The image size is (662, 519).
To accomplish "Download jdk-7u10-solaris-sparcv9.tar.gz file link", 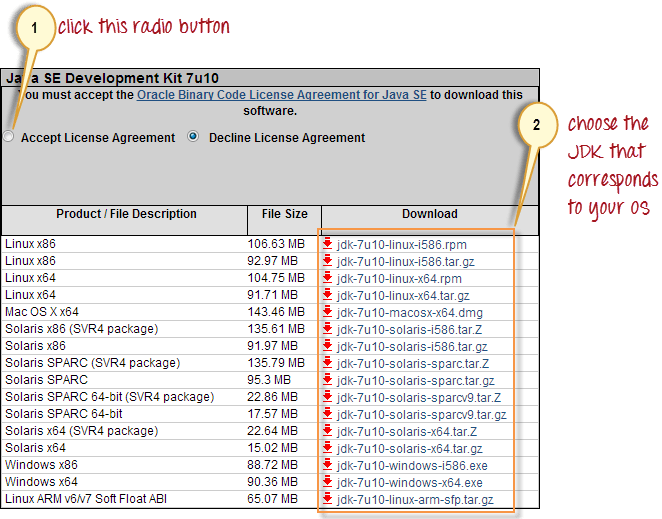I will [421, 415].
